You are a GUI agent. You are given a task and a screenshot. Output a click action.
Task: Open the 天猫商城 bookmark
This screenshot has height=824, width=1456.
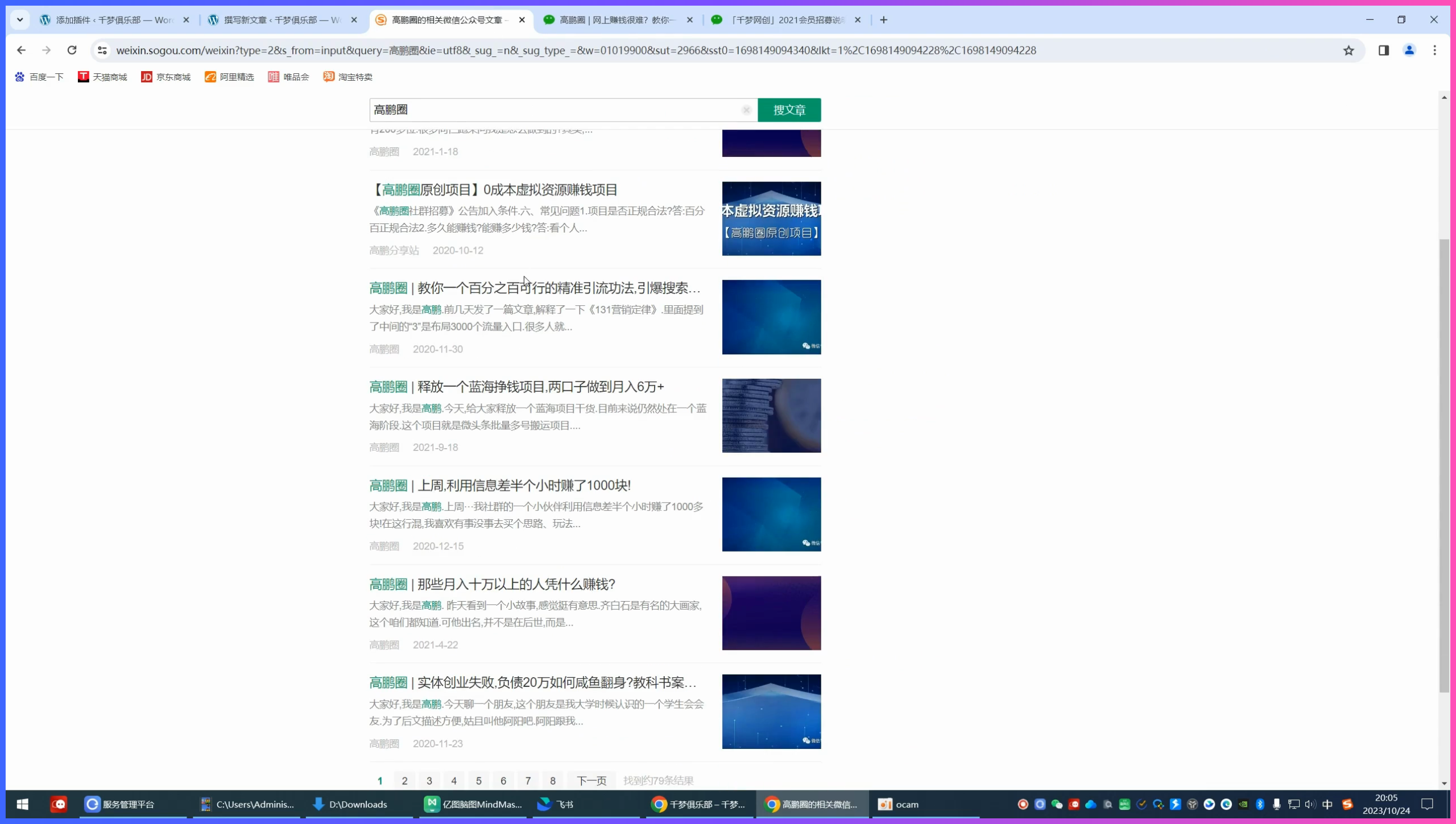point(102,77)
